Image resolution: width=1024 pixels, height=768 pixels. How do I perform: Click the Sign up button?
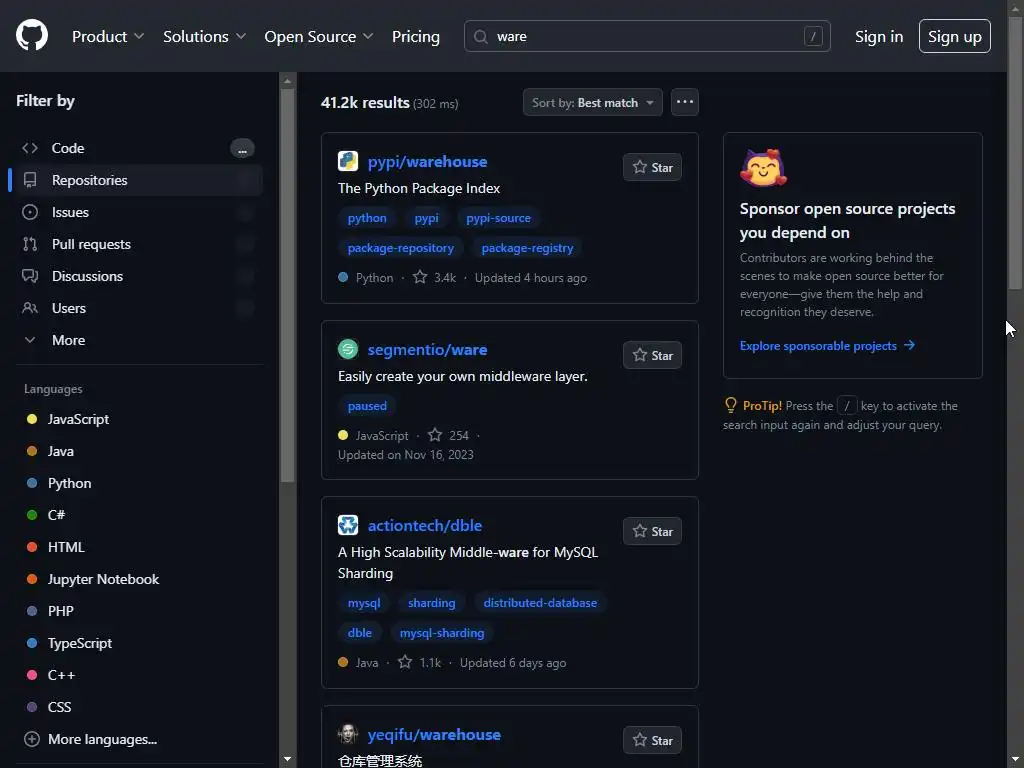955,37
